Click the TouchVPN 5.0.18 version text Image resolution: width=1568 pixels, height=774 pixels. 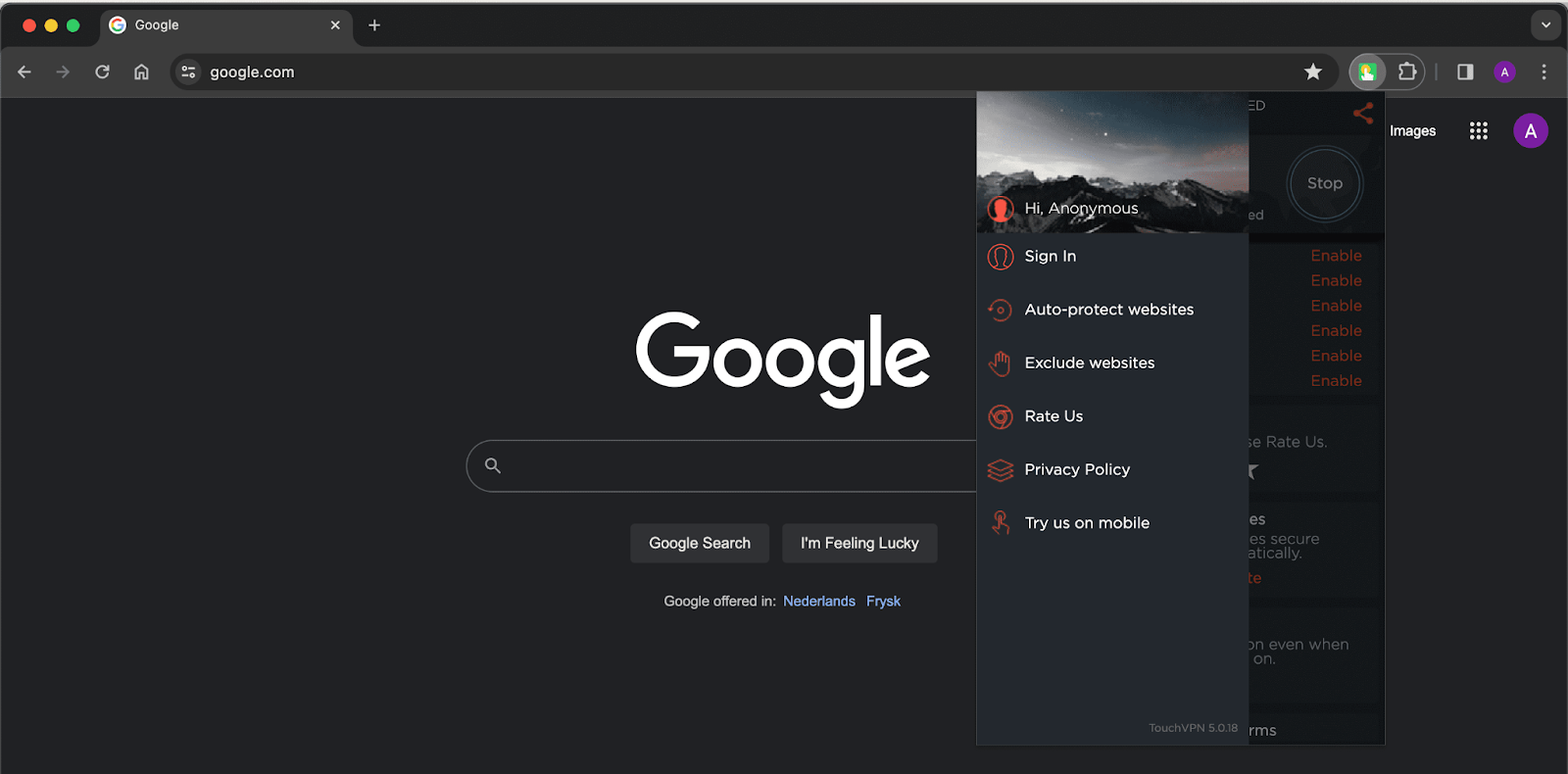tap(1193, 728)
